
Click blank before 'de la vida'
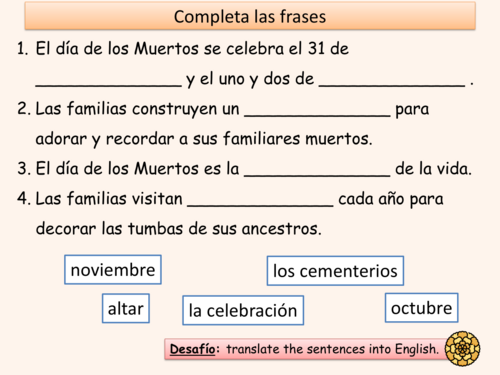(317, 175)
